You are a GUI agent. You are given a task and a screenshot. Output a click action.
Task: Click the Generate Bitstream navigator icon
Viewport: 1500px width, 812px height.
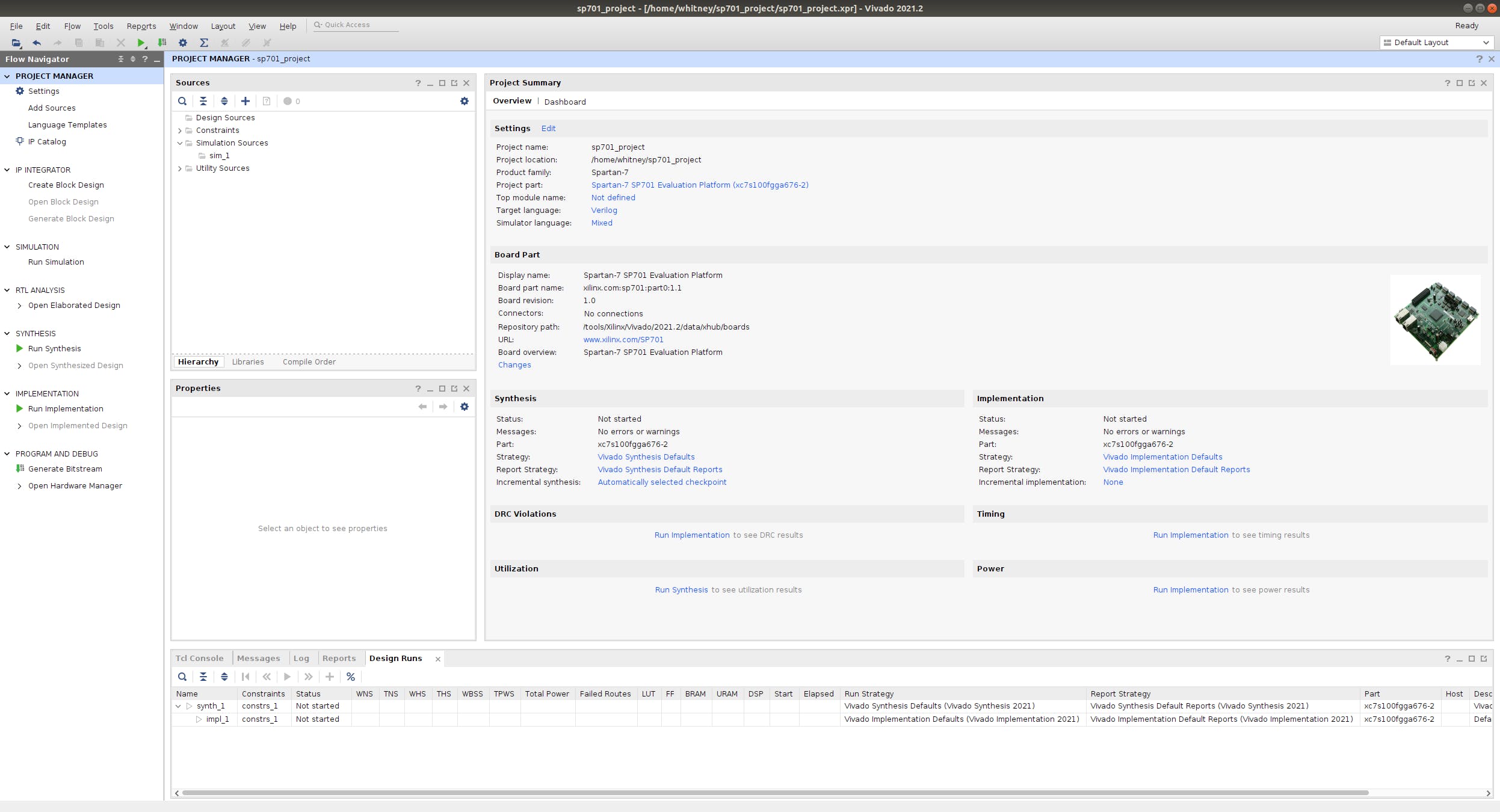coord(20,469)
